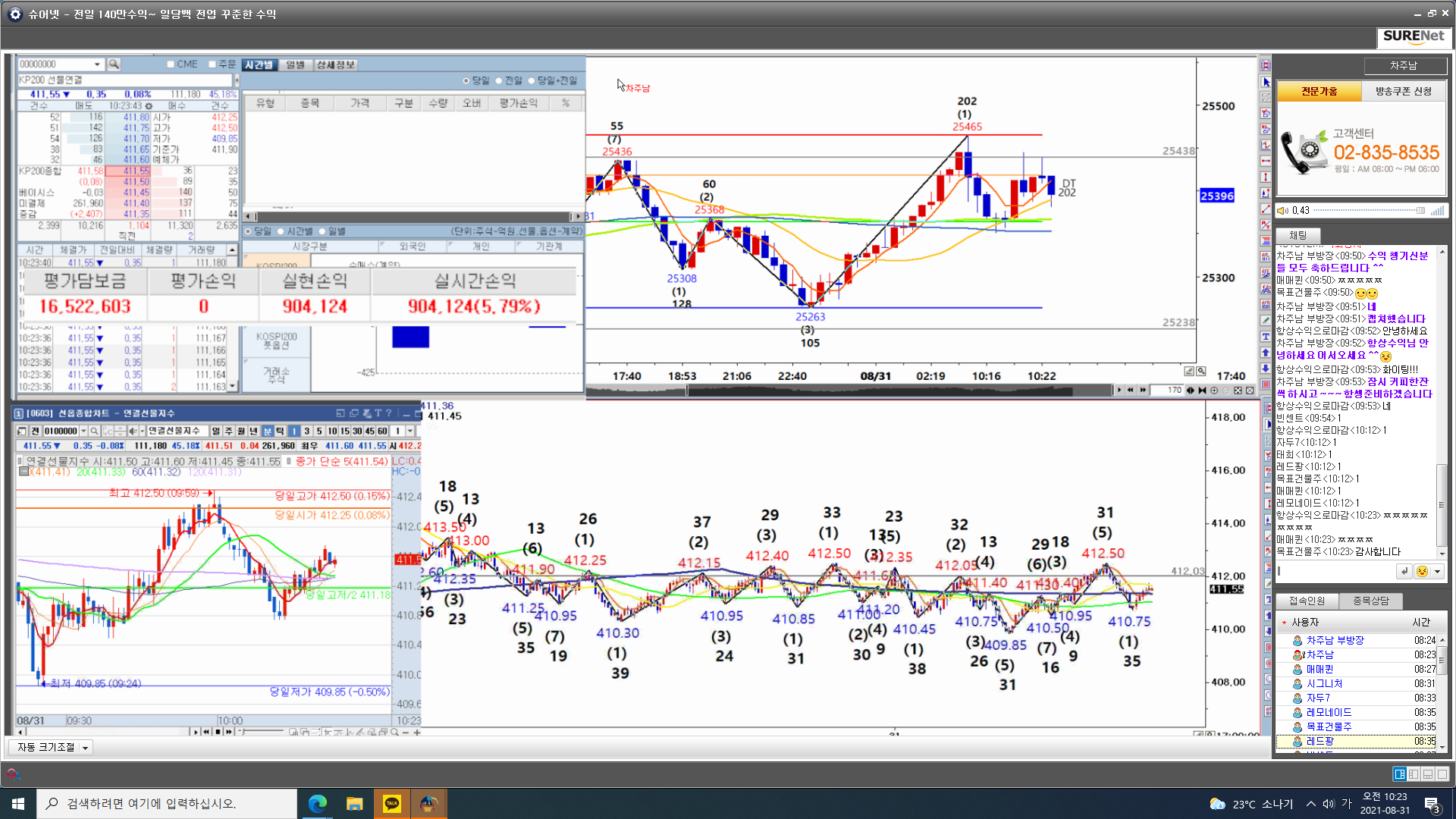Select the 전일 radio button
The image size is (1456, 819).
click(499, 80)
